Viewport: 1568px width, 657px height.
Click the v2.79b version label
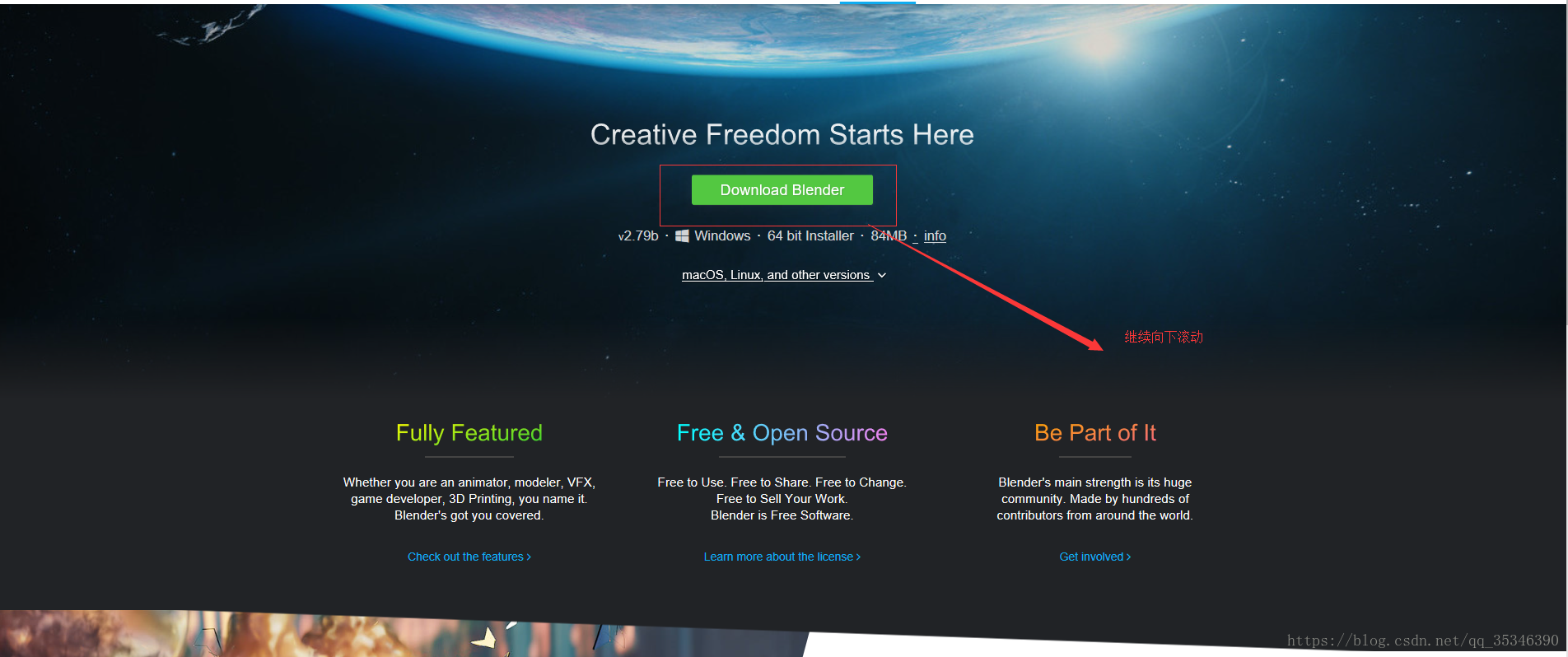pos(638,236)
